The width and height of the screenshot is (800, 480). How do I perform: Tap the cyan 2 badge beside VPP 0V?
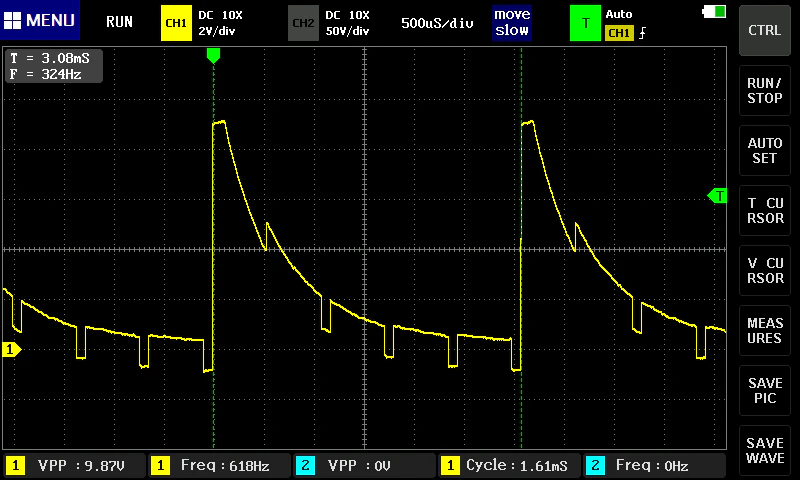tap(305, 466)
